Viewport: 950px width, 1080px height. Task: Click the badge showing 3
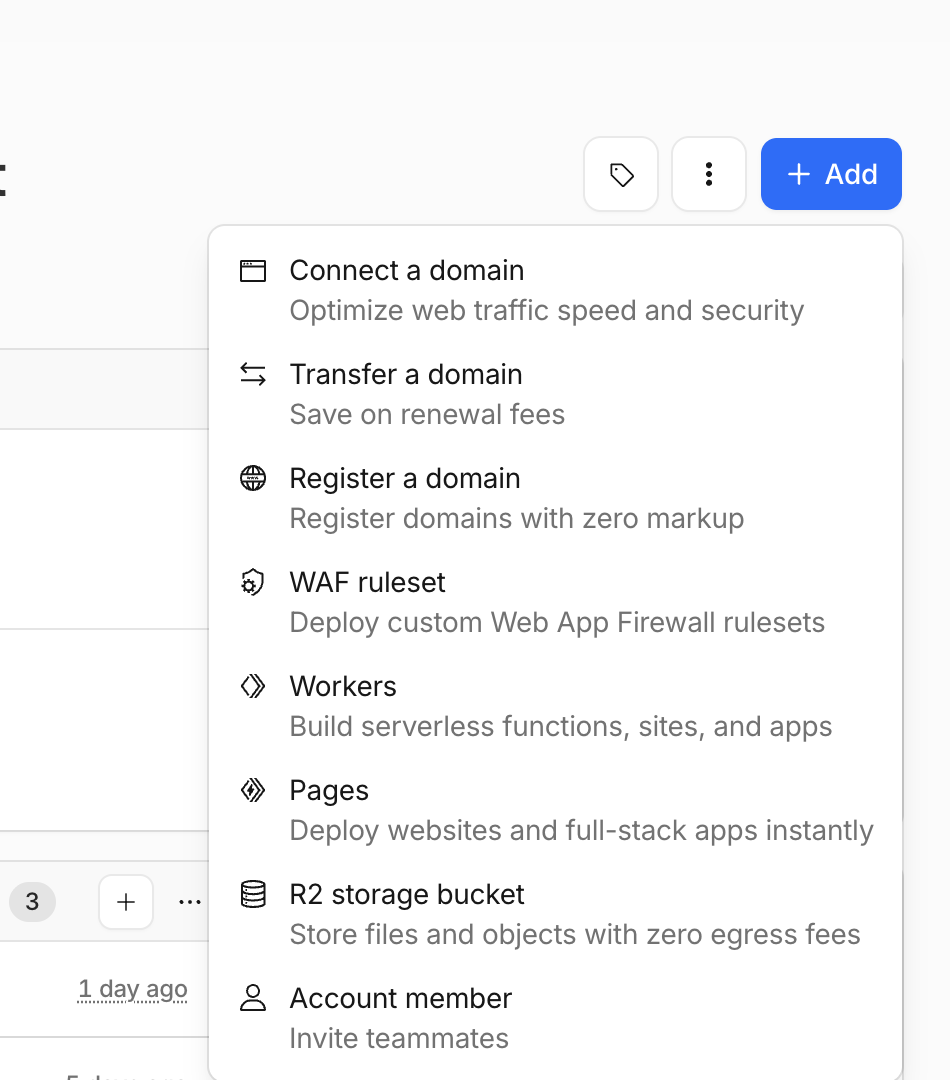(x=32, y=902)
